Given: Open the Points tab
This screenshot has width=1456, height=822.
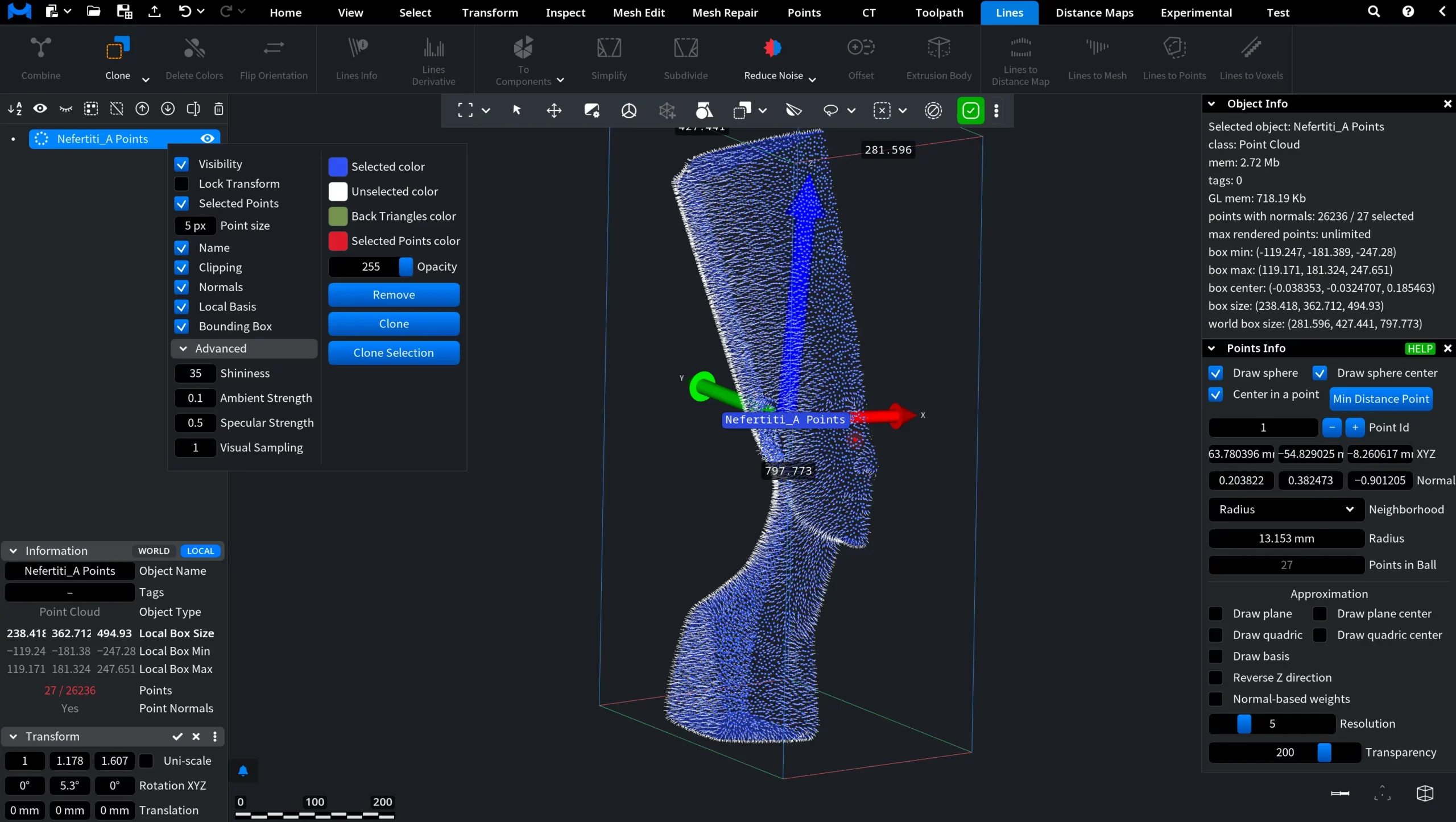Looking at the screenshot, I should click(x=804, y=13).
